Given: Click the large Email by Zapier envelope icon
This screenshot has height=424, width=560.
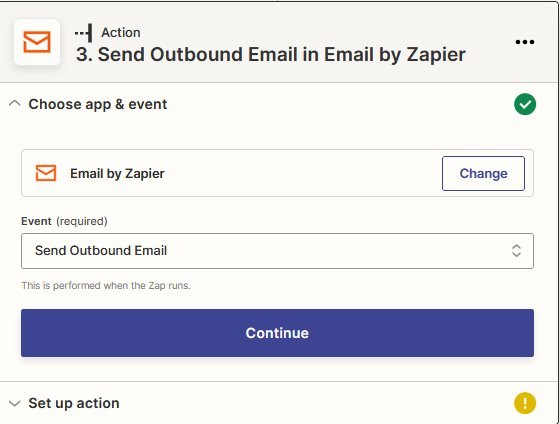Looking at the screenshot, I should click(37, 42).
